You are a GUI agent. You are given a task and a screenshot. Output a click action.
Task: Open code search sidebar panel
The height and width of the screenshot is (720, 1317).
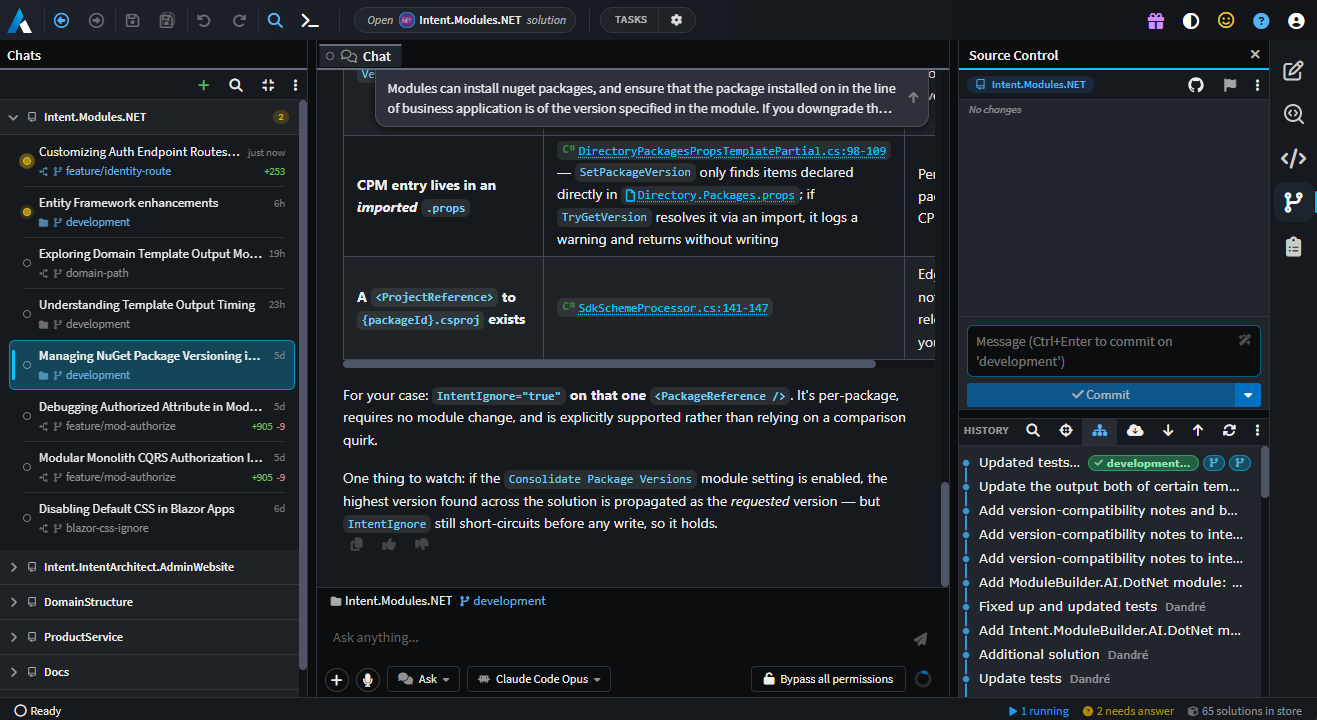[x=1294, y=114]
